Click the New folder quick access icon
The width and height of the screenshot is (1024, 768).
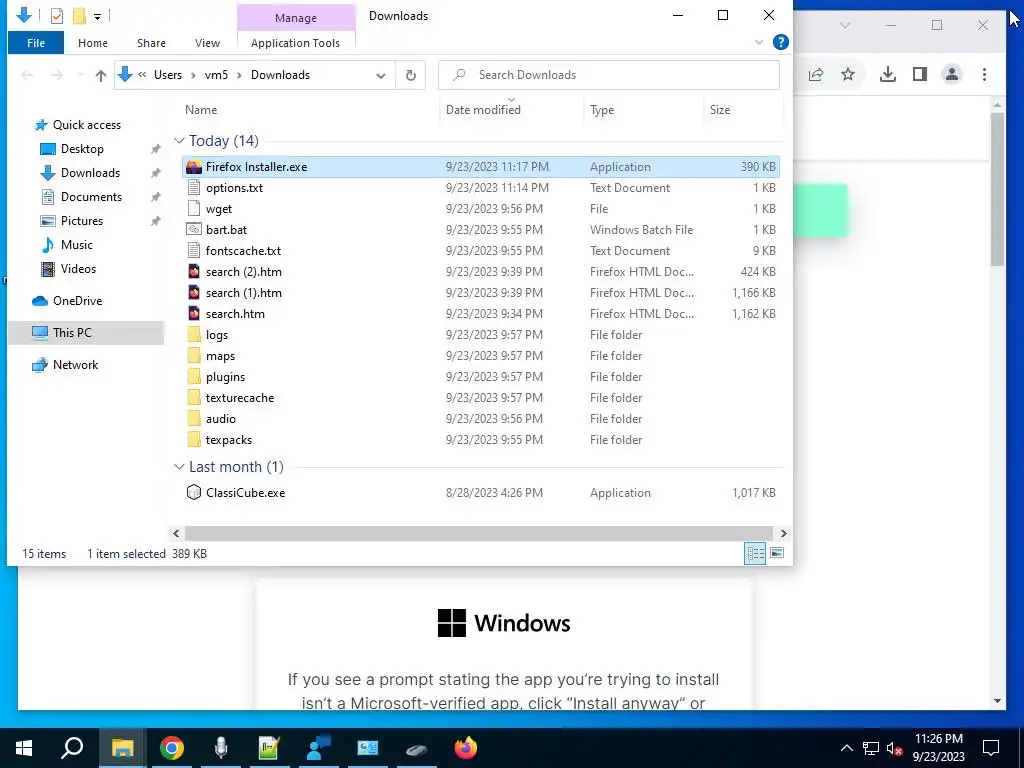tap(79, 16)
